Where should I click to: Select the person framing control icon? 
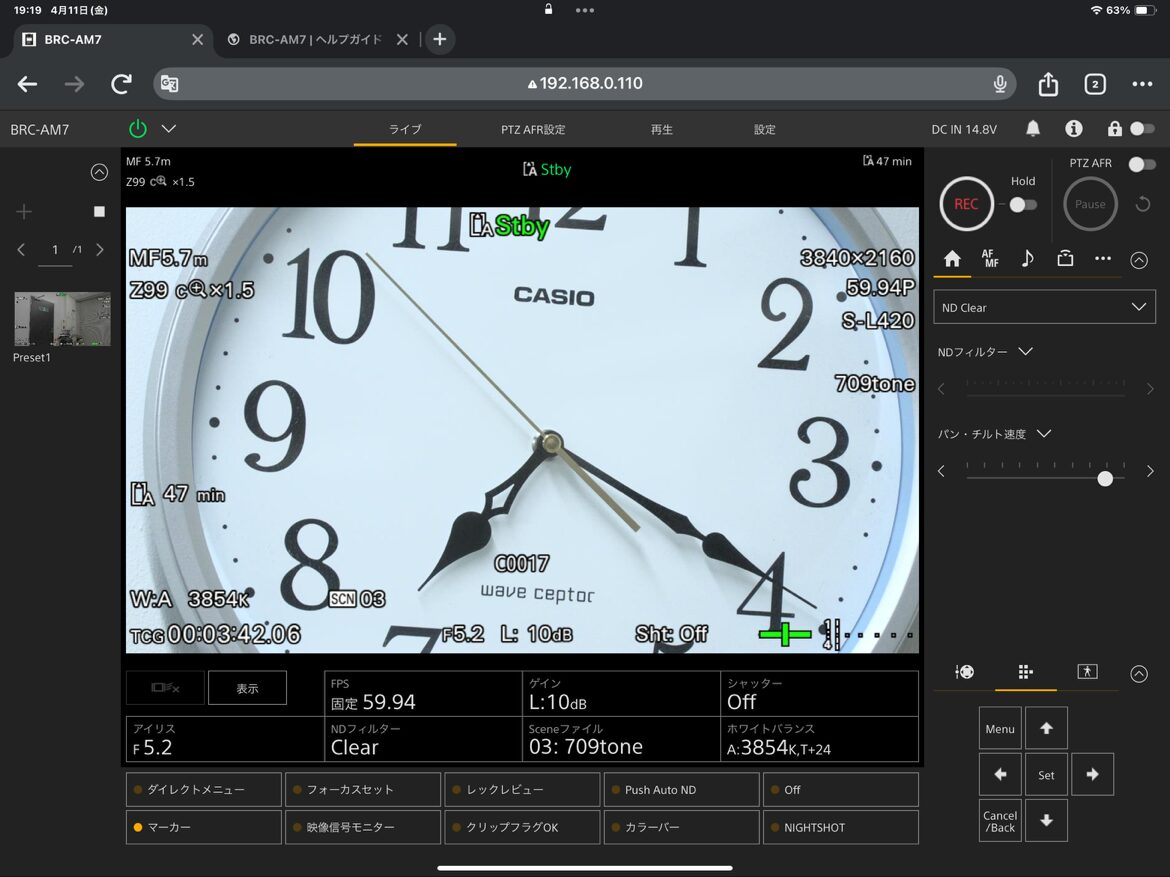coord(1087,672)
